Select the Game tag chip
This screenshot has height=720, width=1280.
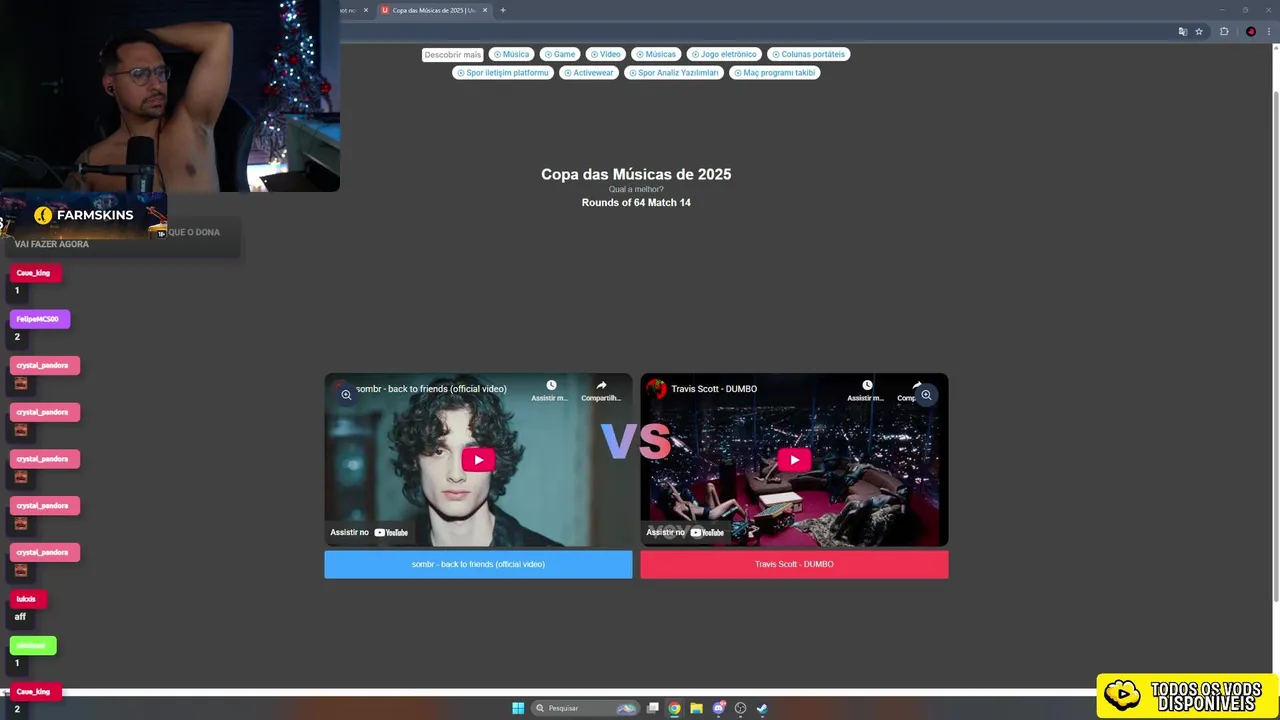[x=560, y=54]
